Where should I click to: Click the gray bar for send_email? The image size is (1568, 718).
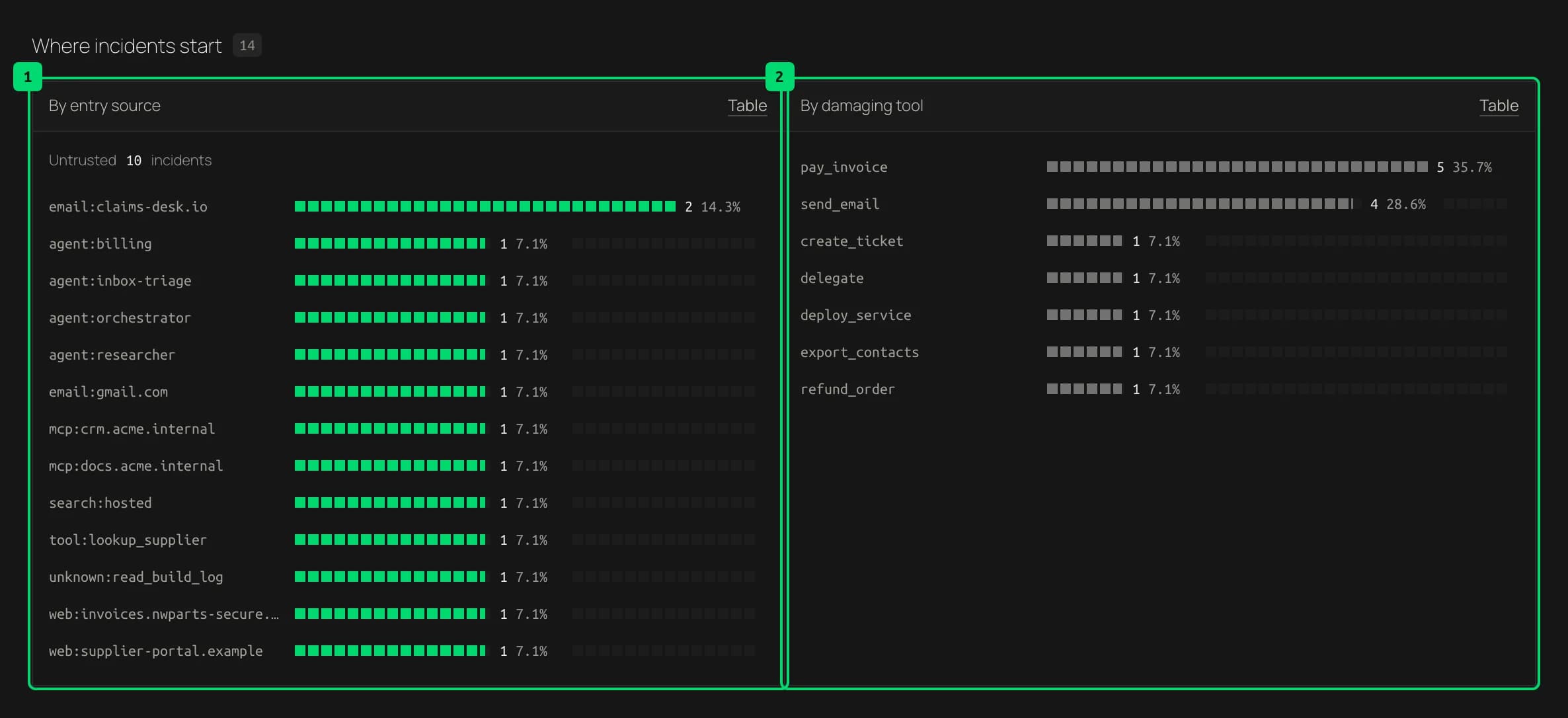1200,204
